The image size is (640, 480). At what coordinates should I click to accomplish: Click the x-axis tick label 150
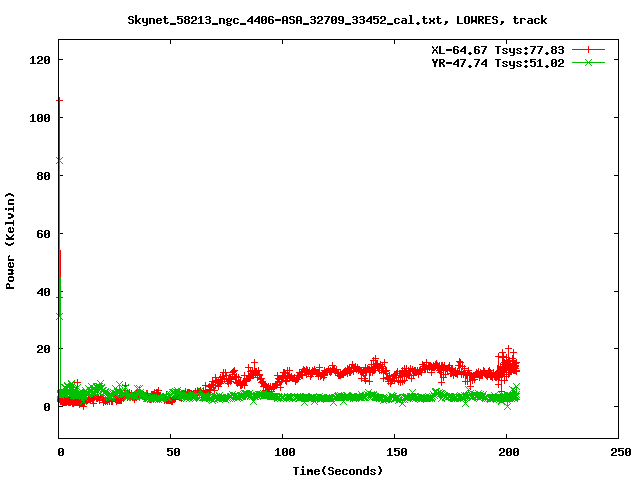point(397,452)
